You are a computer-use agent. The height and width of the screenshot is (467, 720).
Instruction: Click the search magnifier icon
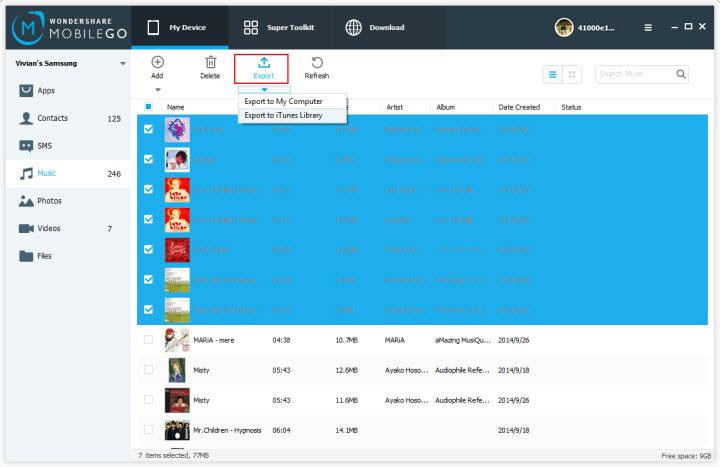[681, 74]
